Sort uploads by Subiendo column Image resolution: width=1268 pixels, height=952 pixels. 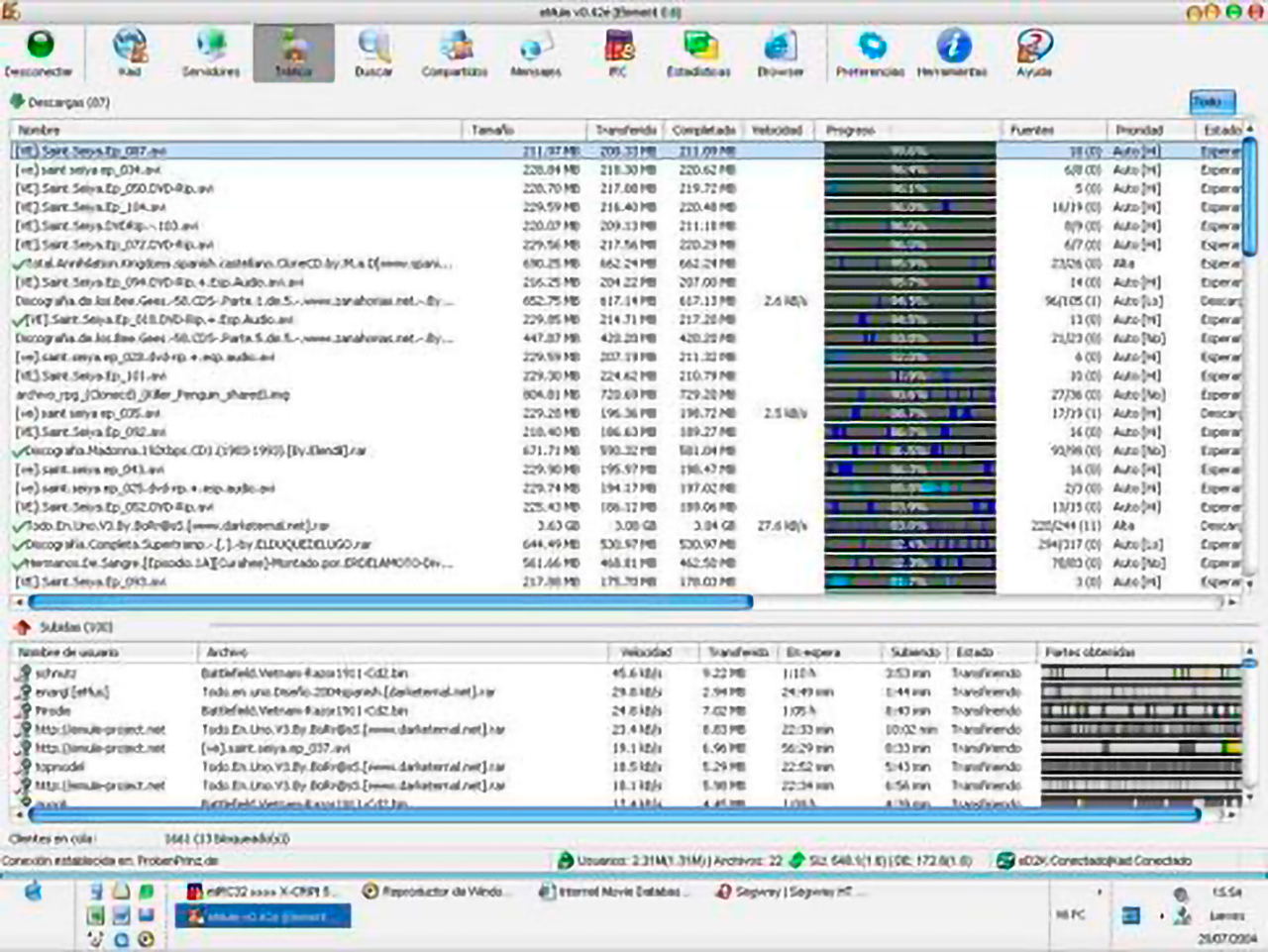tap(914, 652)
